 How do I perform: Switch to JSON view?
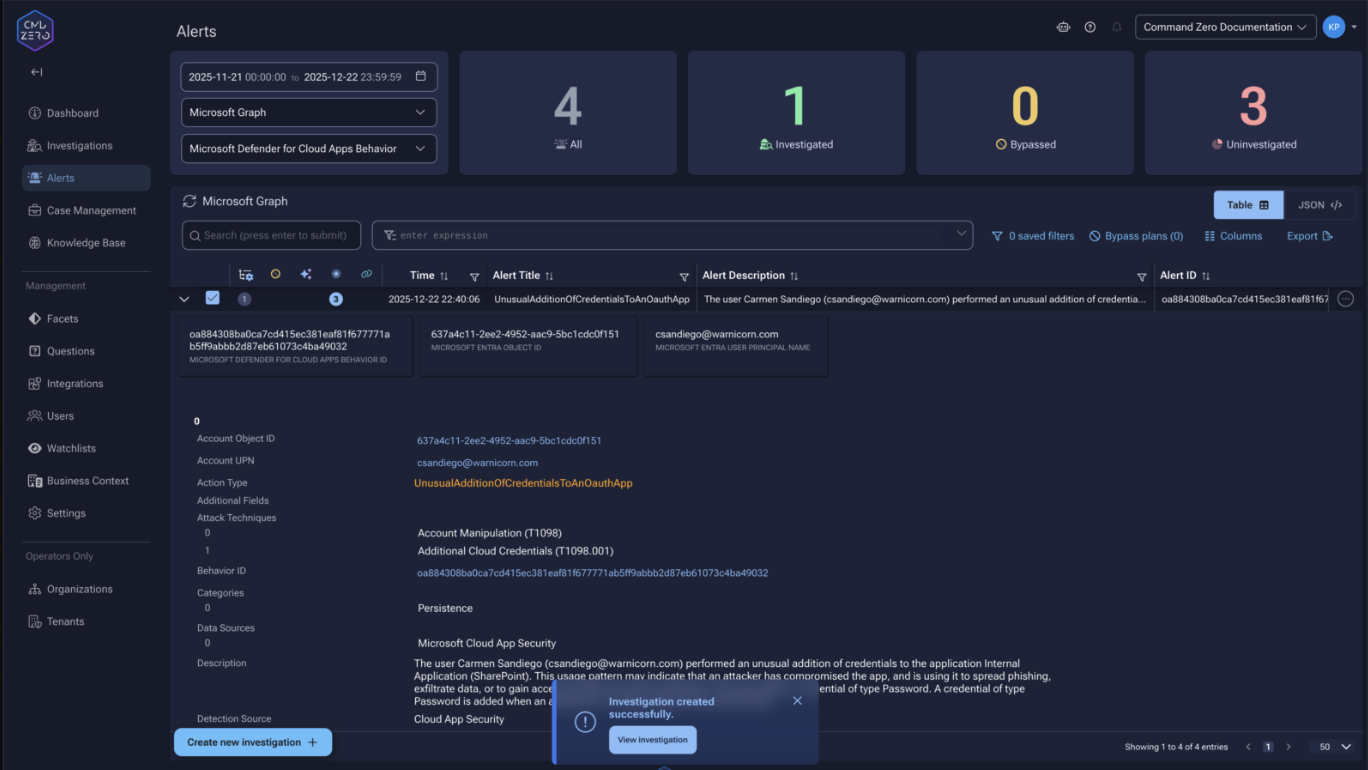coord(1319,205)
